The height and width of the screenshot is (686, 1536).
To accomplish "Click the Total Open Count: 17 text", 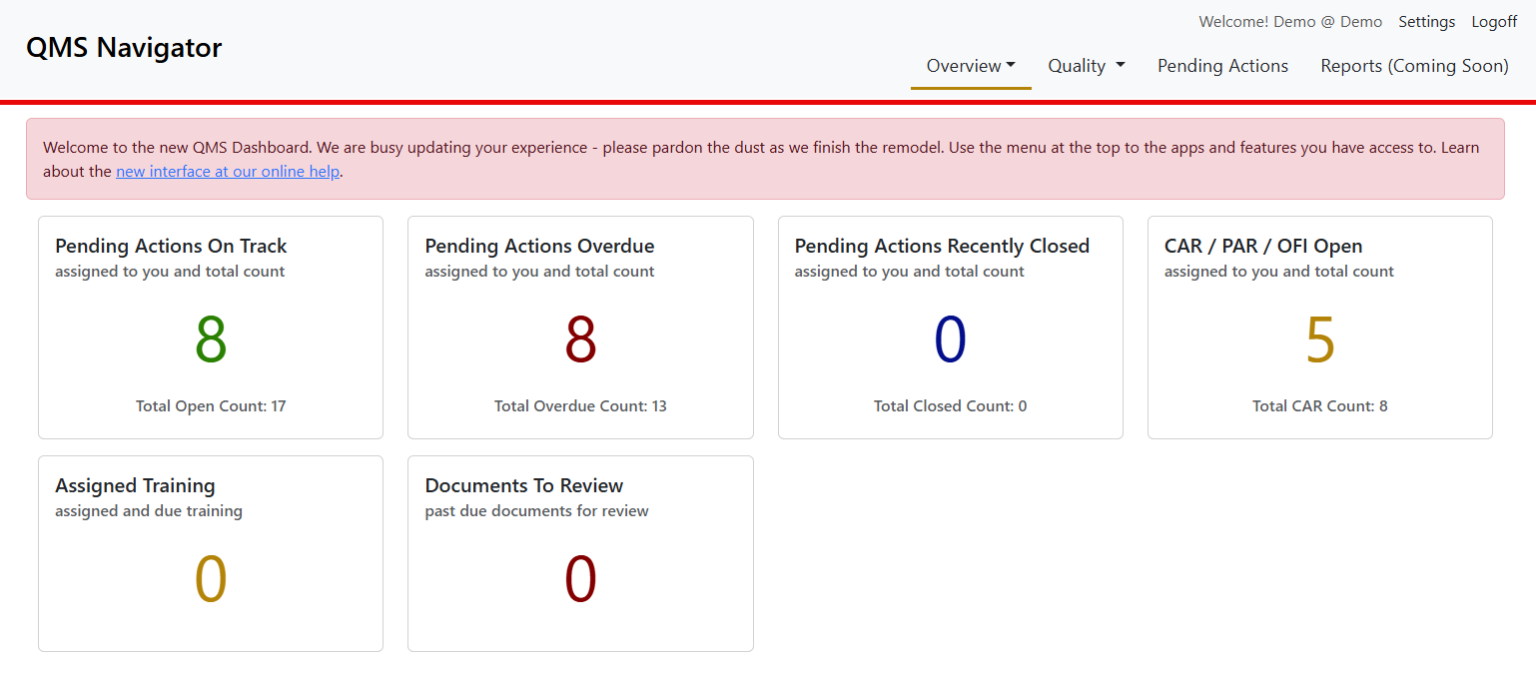I will [x=210, y=406].
